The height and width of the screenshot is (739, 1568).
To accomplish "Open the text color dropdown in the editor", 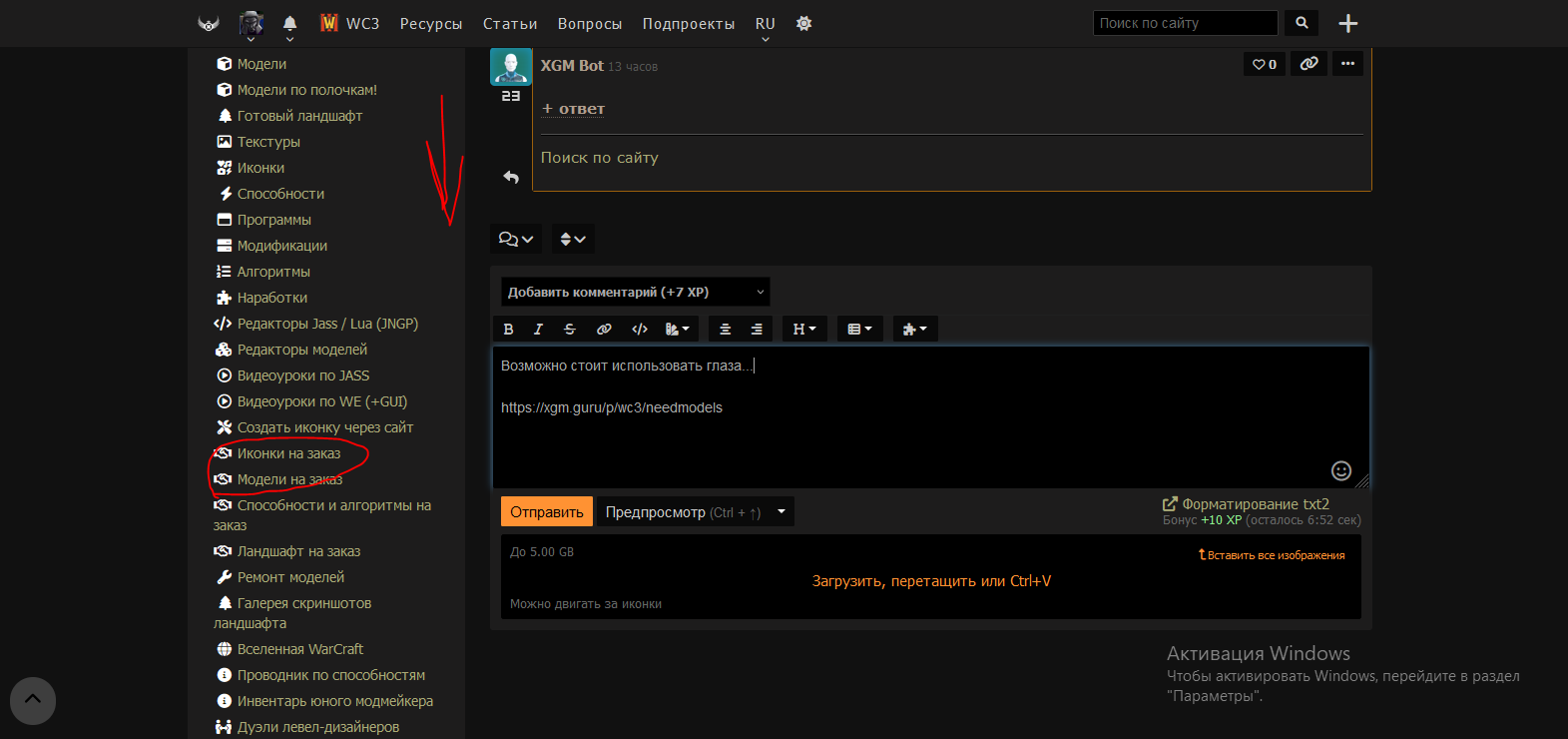I will 678,329.
